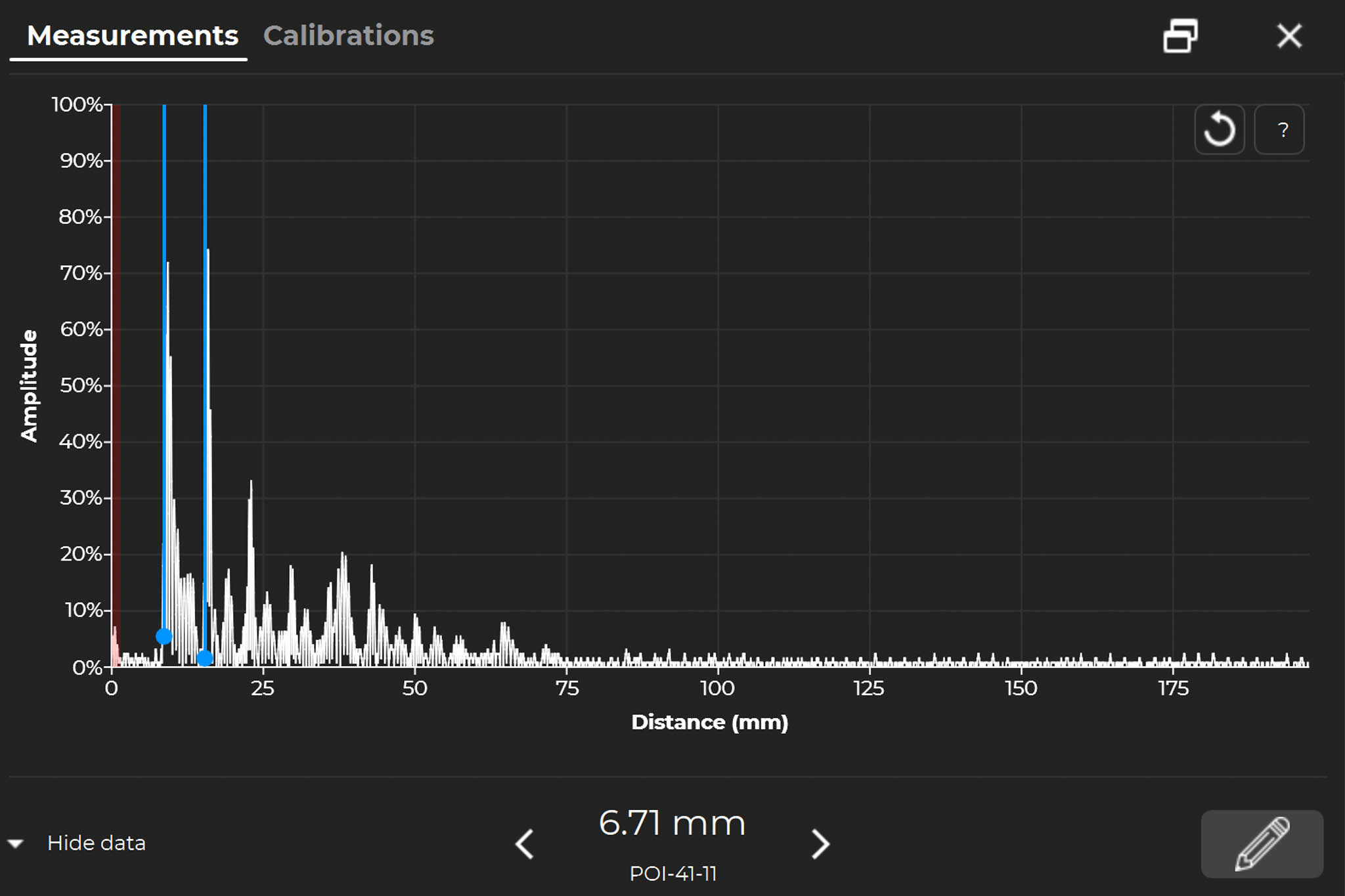This screenshot has width=1345, height=896.
Task: Go to previous measurement with left chevron
Action: [525, 843]
